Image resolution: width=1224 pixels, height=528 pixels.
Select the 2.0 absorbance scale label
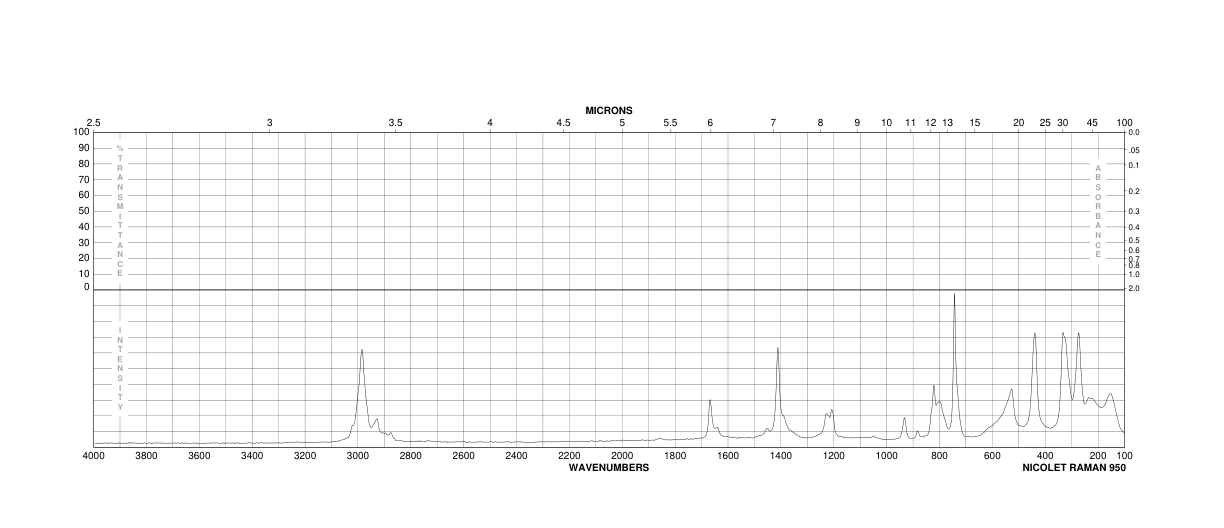1134,289
